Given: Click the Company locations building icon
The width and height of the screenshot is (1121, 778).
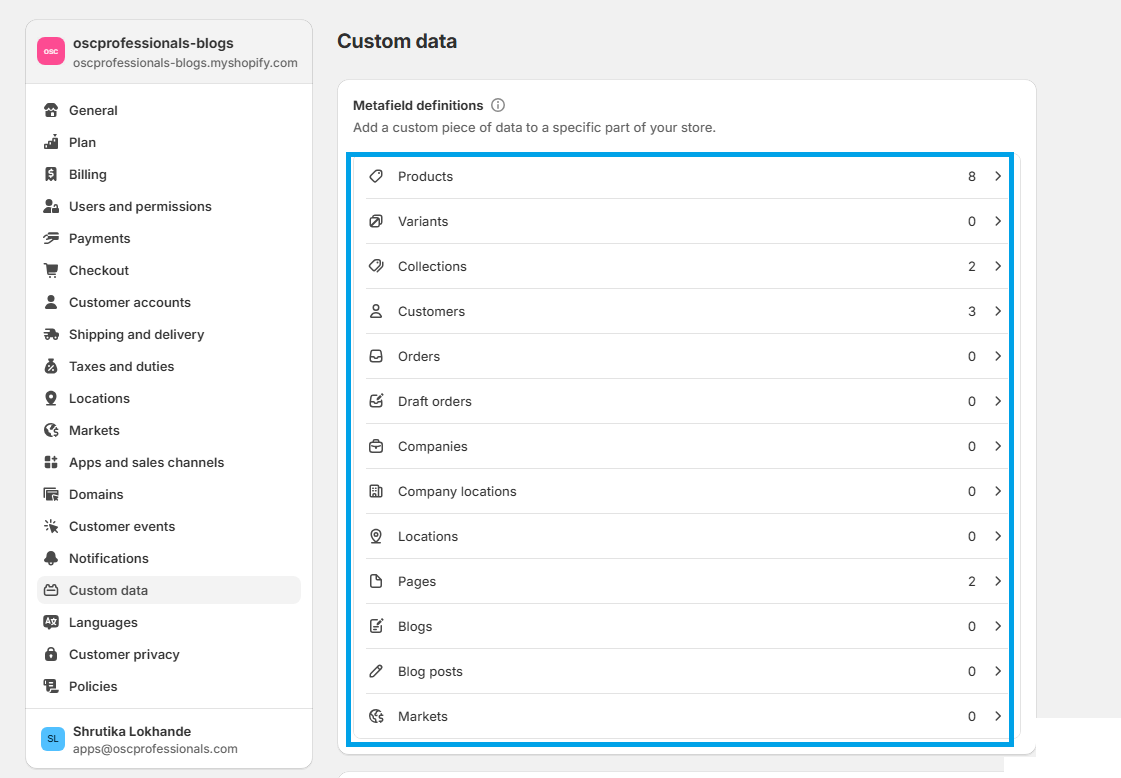Looking at the screenshot, I should (x=376, y=491).
